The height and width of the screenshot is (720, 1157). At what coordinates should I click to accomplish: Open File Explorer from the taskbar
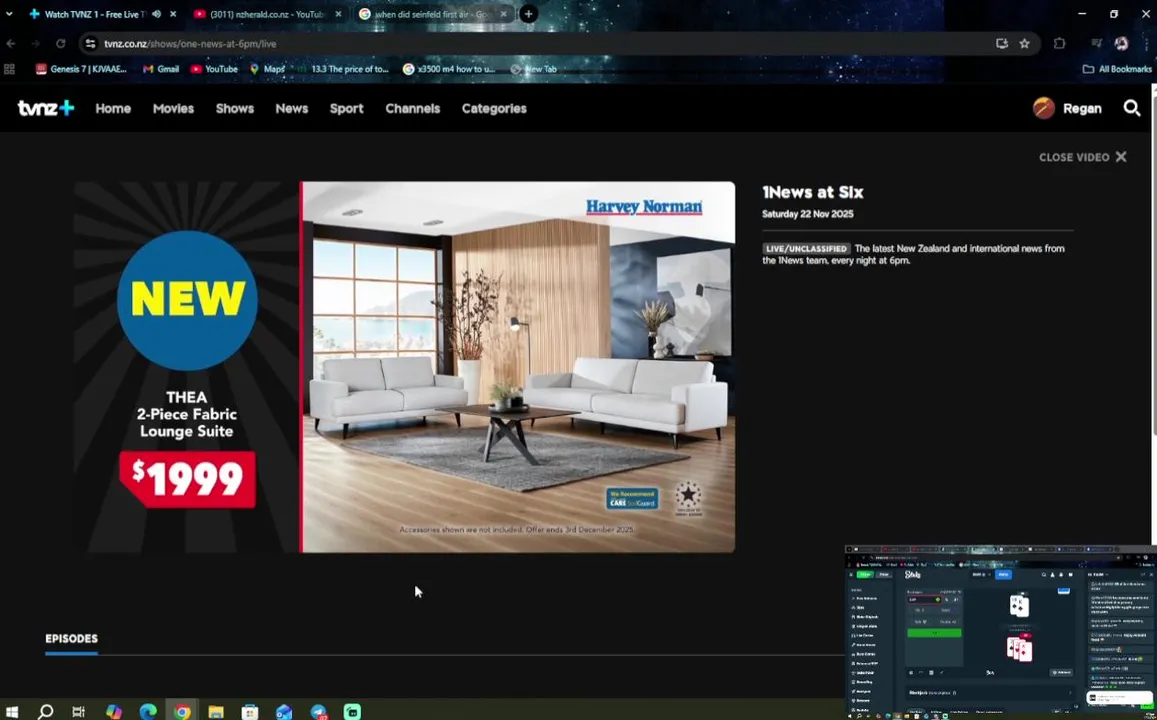click(x=215, y=712)
